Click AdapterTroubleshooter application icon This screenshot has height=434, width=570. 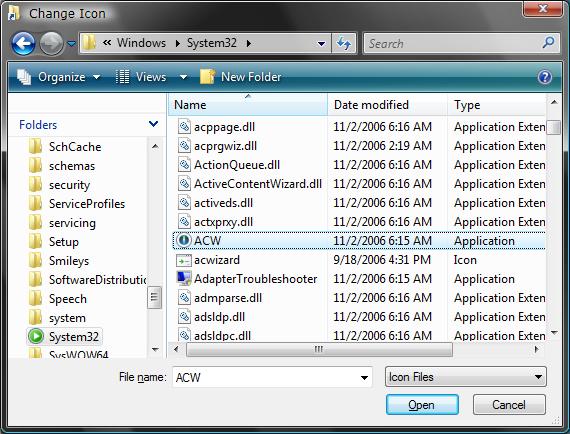(x=184, y=278)
